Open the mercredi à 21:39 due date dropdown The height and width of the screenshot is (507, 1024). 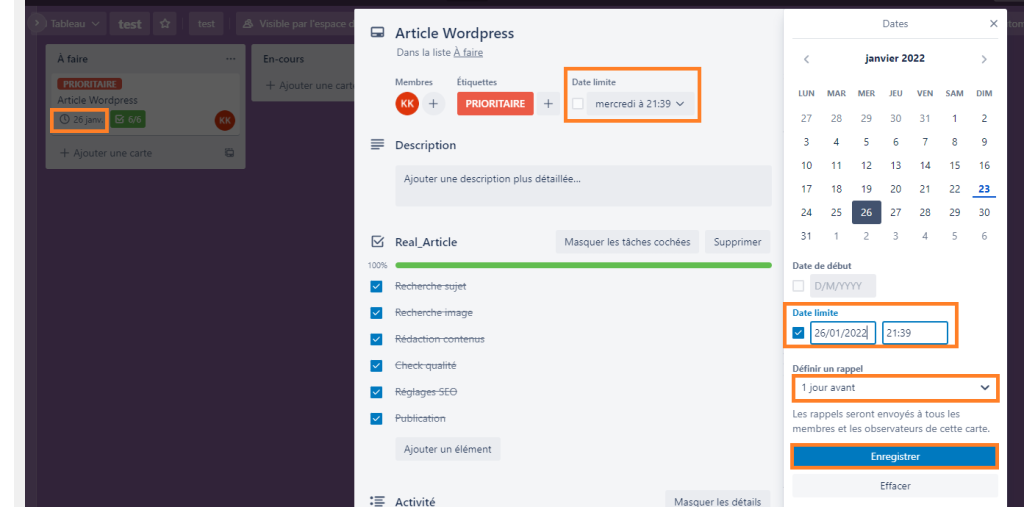point(640,104)
